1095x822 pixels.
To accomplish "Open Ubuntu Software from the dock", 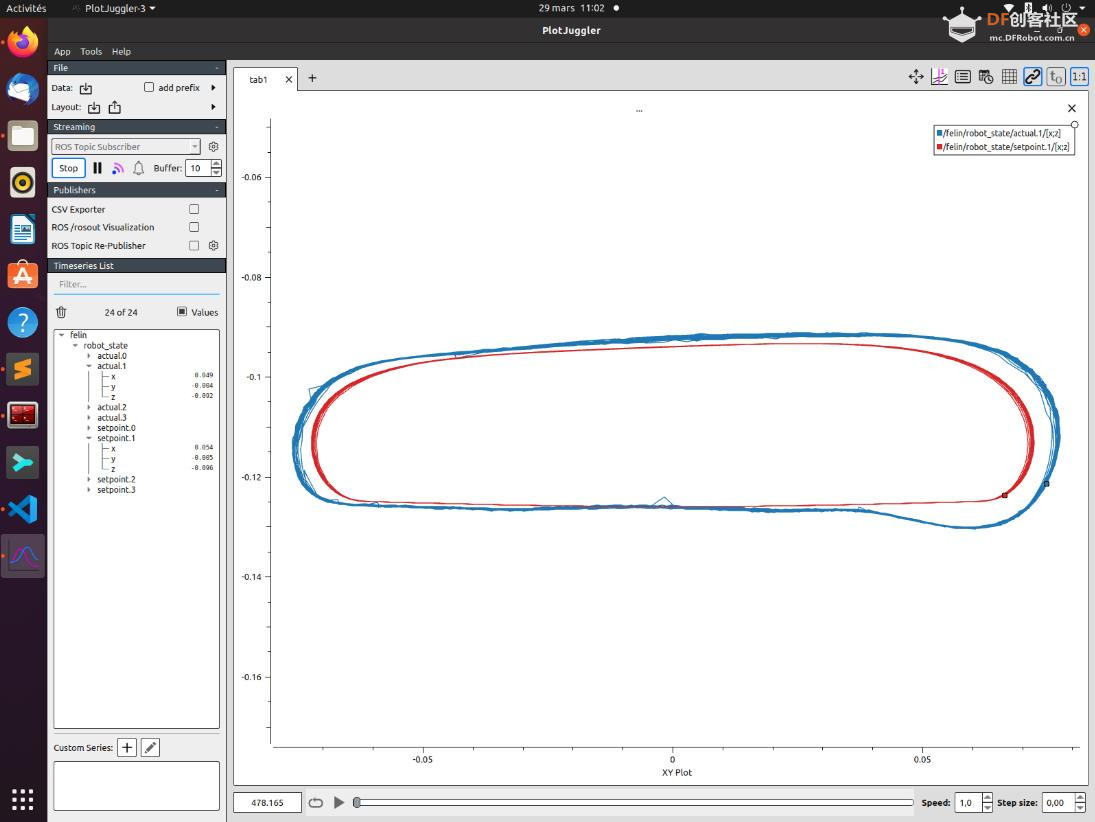I will (x=23, y=275).
